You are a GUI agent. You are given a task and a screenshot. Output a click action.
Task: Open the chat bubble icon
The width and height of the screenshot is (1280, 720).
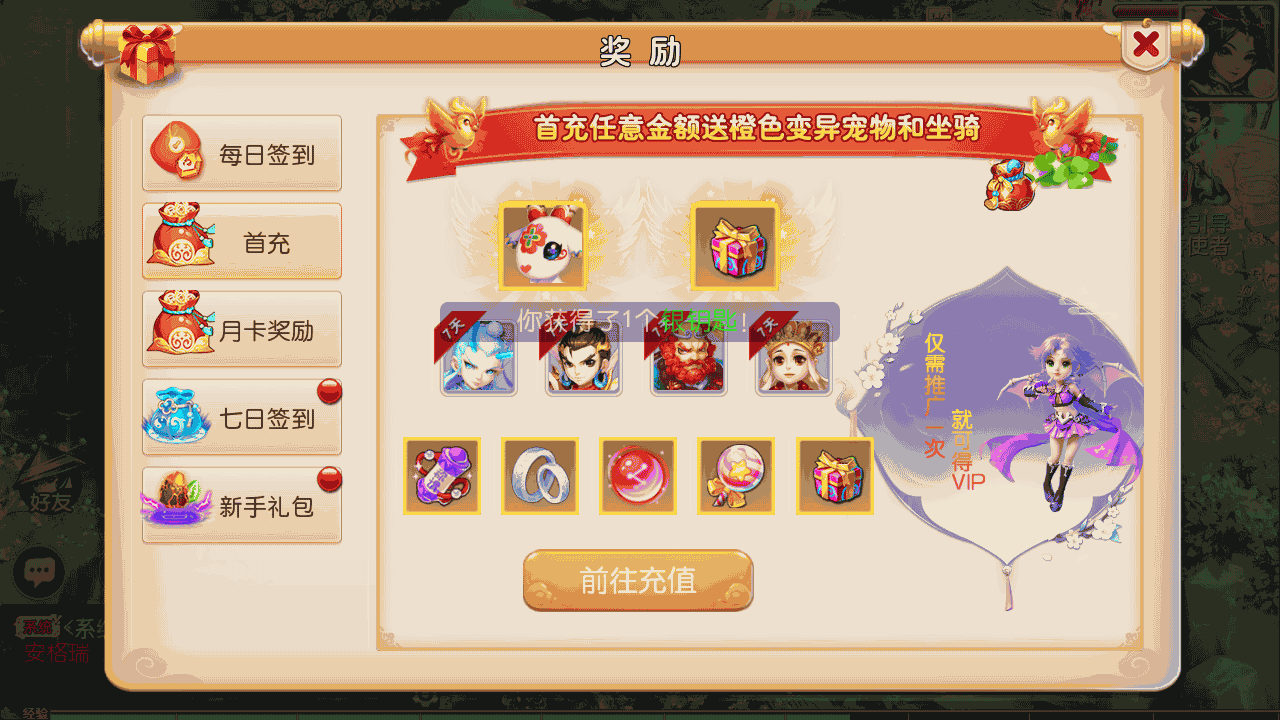click(x=39, y=573)
